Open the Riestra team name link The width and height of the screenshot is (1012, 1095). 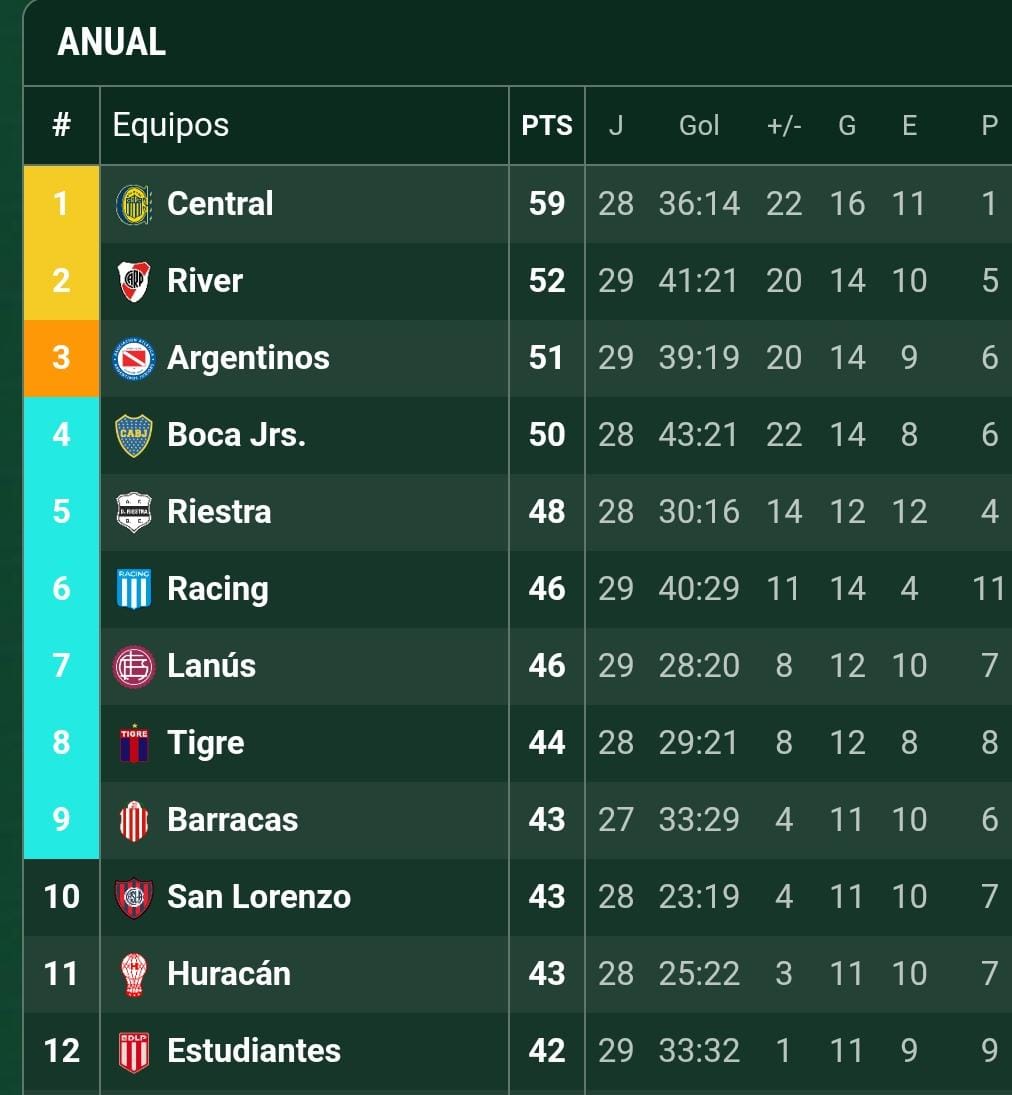tap(219, 512)
